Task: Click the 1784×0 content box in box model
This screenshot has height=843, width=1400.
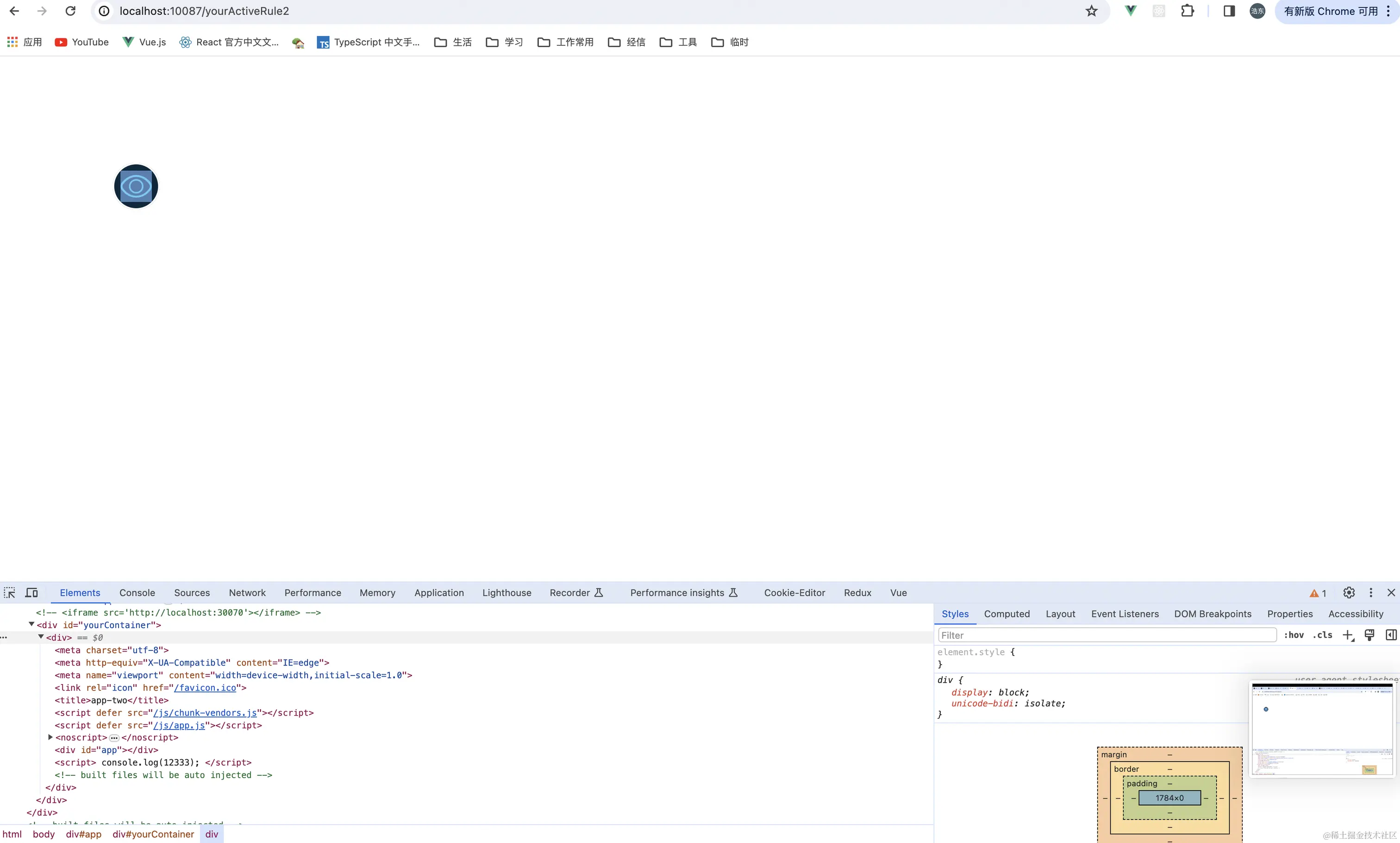Action: tap(1169, 798)
